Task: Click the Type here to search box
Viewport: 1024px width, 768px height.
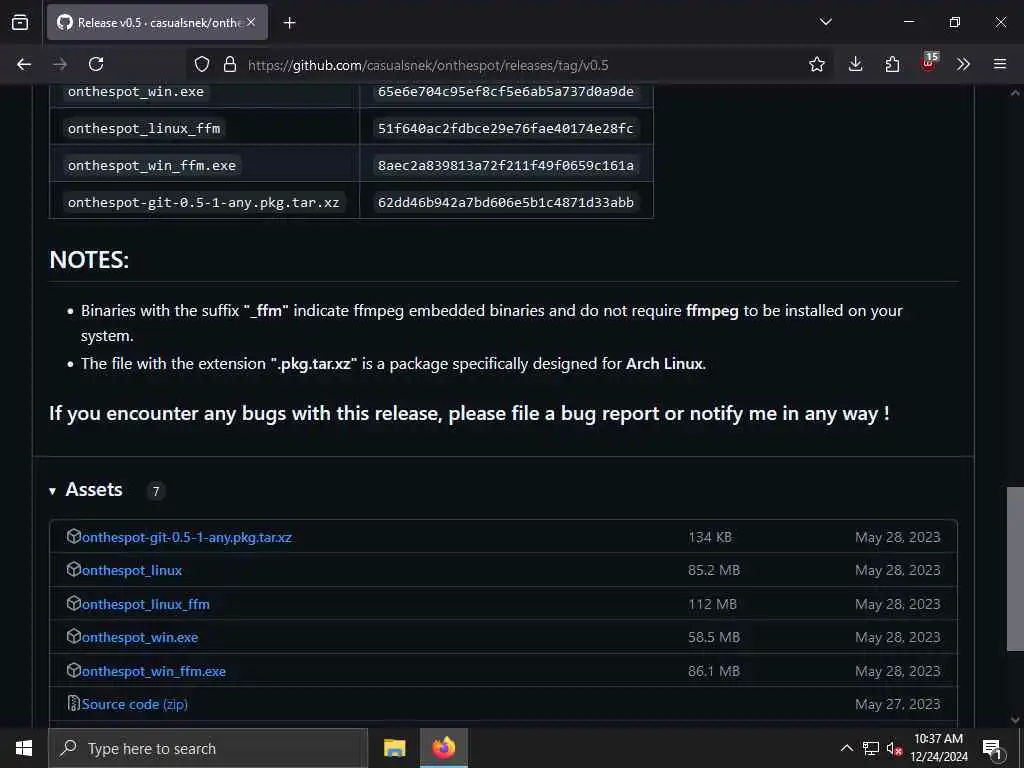Action: pyautogui.click(x=208, y=748)
